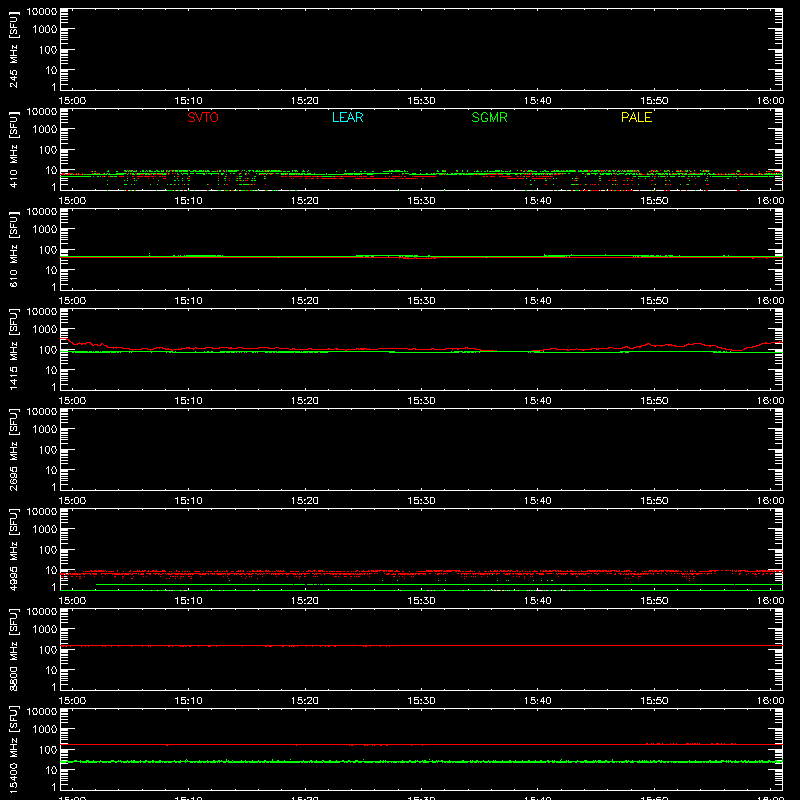Select the 2695 MHz [SFU] axis title
Viewport: 800px width, 800px height.
coord(14,449)
